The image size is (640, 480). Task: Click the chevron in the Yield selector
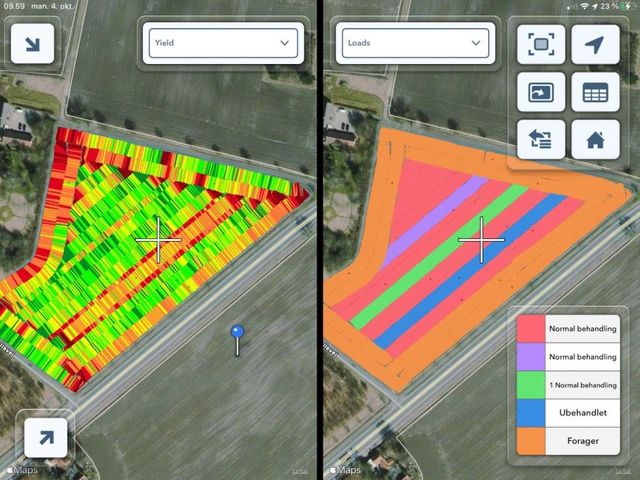tap(285, 44)
